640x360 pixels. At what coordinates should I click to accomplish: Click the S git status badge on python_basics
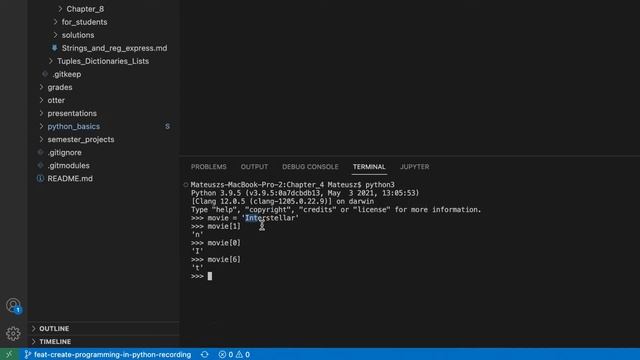[167, 126]
